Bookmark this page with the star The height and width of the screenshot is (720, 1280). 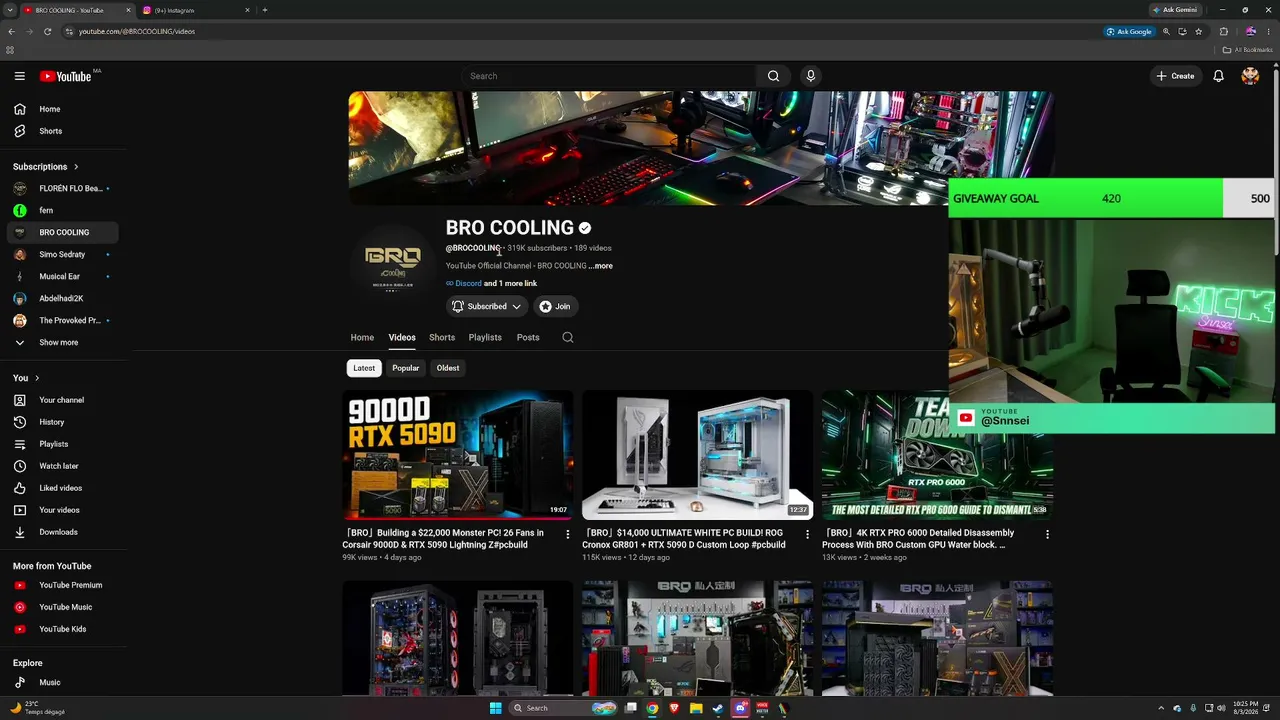click(1199, 31)
